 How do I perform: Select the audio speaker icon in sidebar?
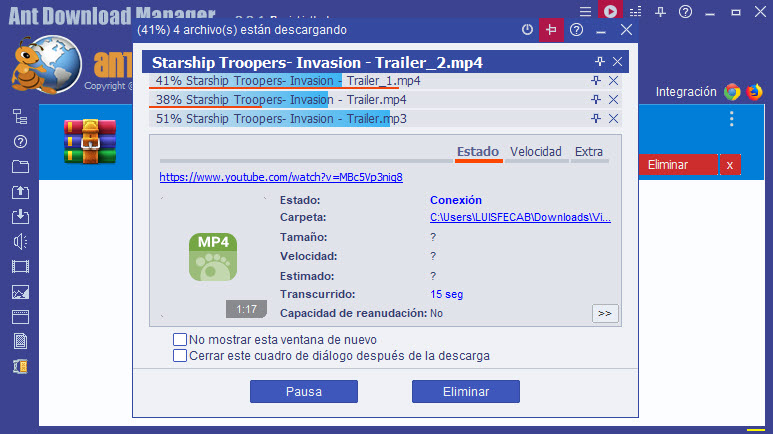(20, 242)
